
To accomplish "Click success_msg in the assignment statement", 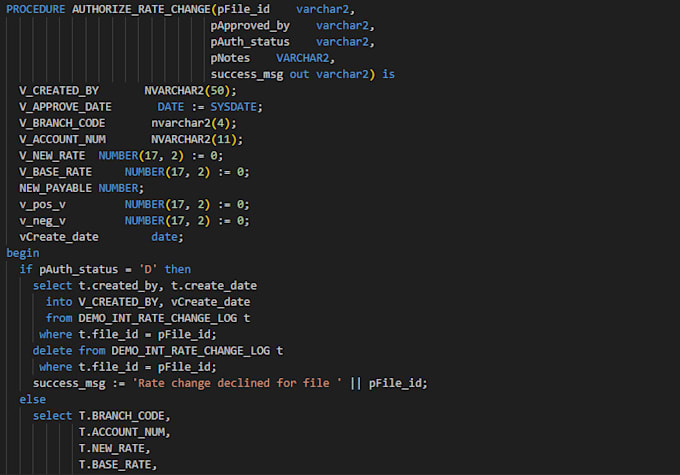I will pos(69,383).
